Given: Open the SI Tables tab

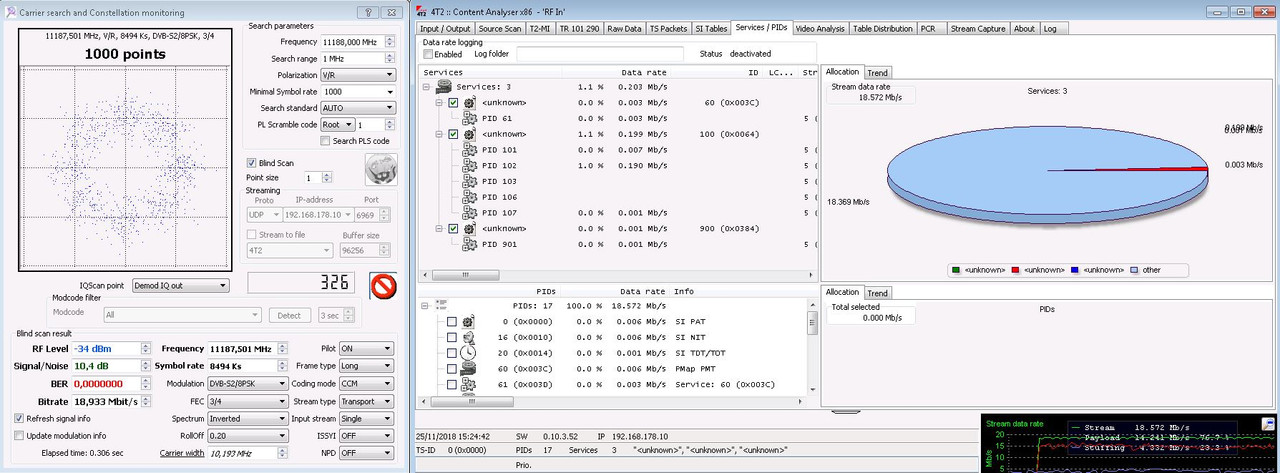Looking at the screenshot, I should (x=712, y=29).
